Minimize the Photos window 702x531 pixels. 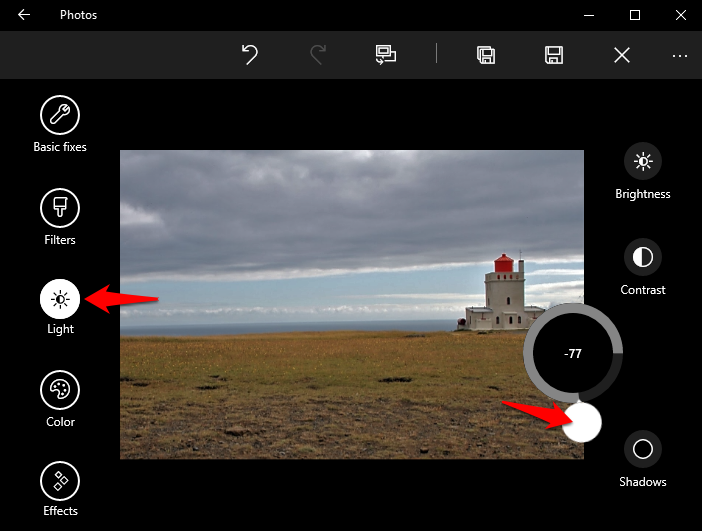tap(589, 15)
